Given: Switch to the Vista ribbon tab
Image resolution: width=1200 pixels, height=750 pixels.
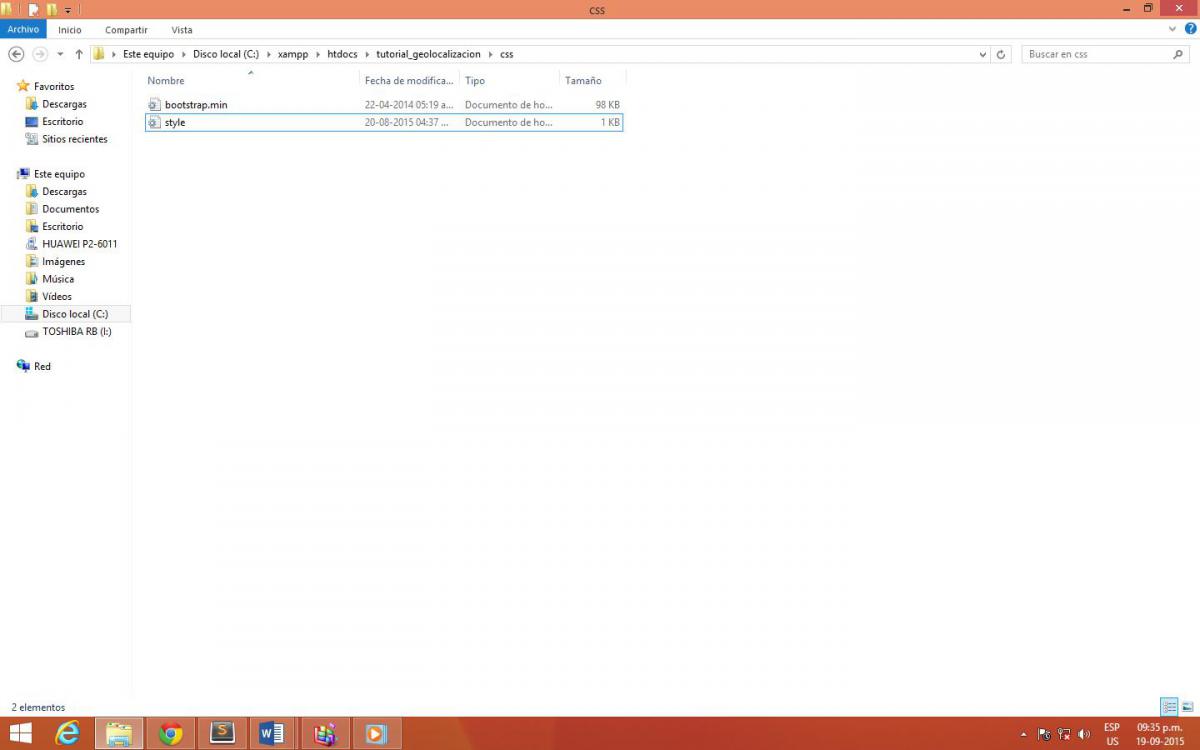Looking at the screenshot, I should [x=182, y=30].
